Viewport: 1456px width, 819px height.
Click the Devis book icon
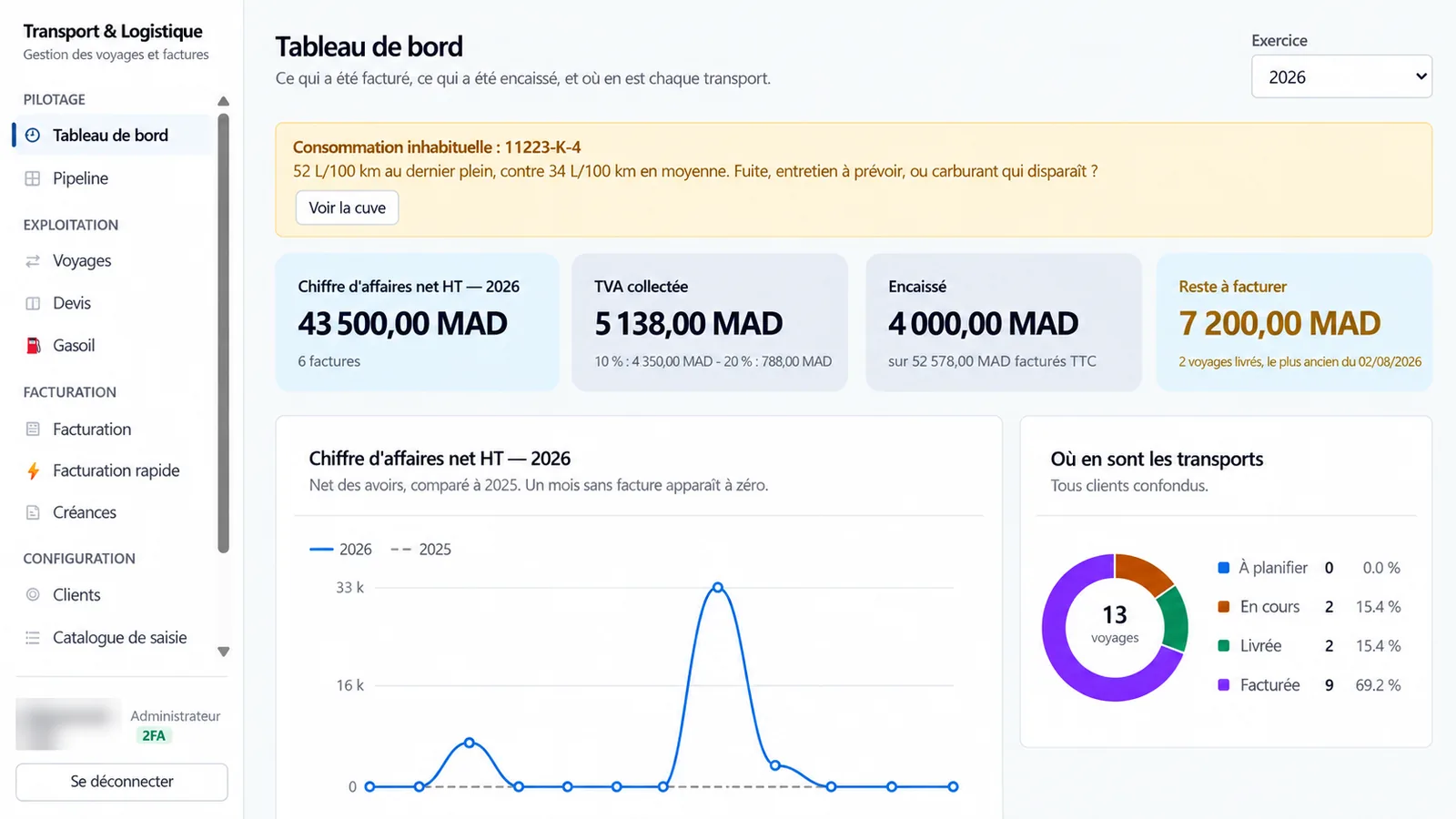point(33,303)
